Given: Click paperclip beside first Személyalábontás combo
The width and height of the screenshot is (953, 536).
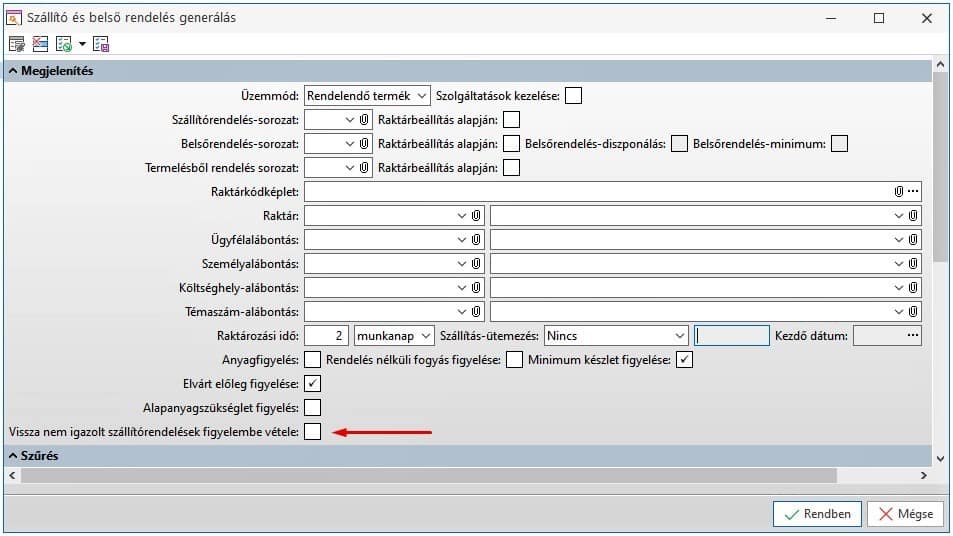Looking at the screenshot, I should pyautogui.click(x=476, y=264).
